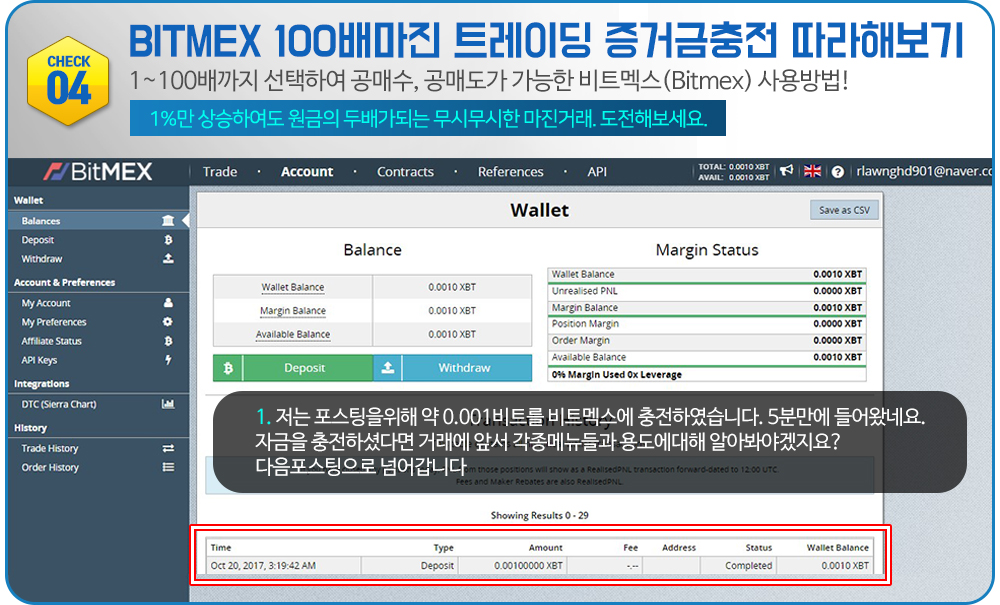This screenshot has width=1000, height=605.
Task: Open Withdraw in the sidebar
Action: (42, 259)
